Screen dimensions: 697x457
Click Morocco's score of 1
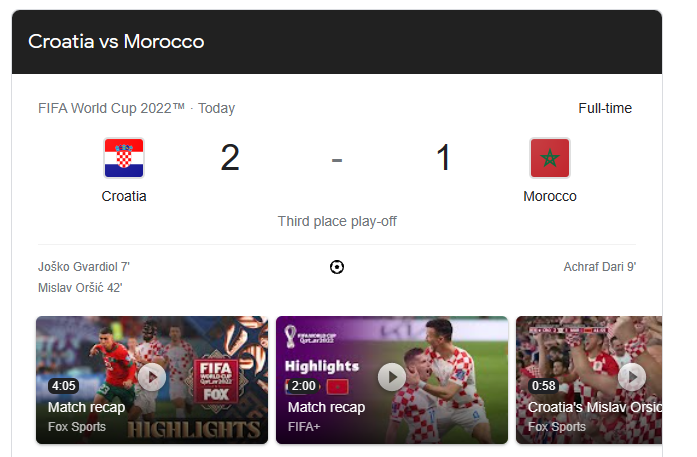tap(444, 158)
